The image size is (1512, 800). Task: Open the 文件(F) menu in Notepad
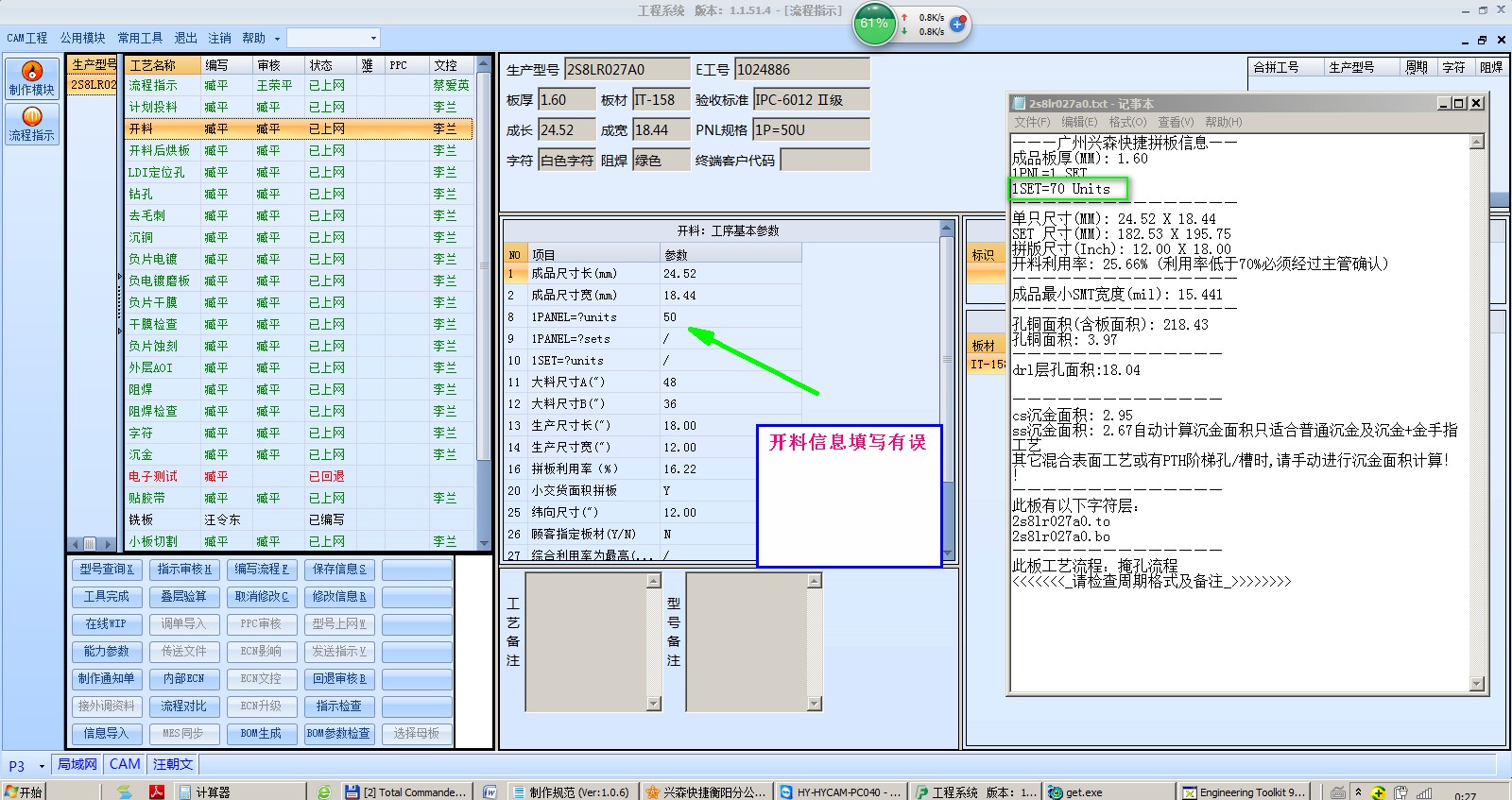coord(1032,122)
